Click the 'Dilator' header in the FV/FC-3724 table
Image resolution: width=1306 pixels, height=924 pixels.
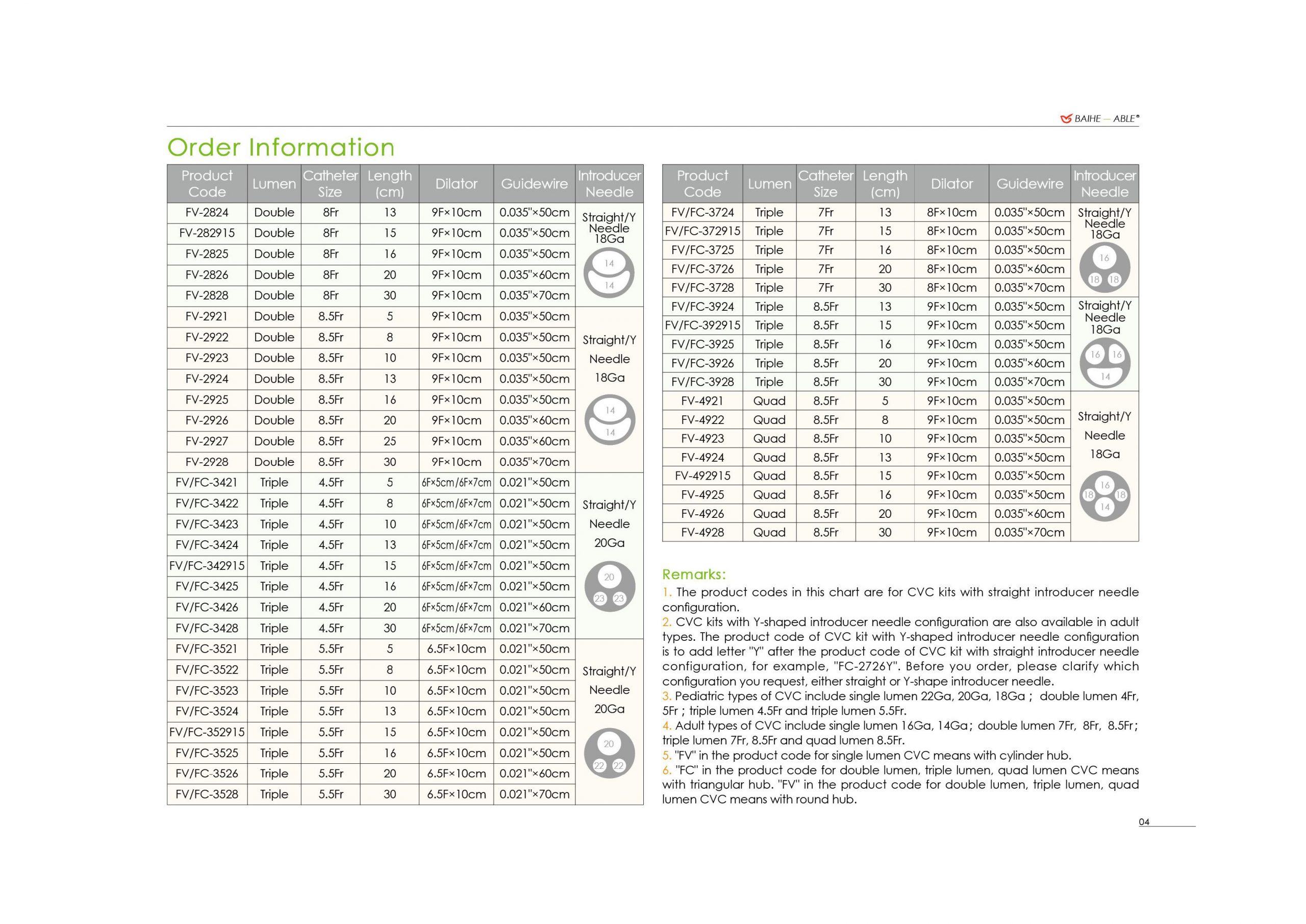pos(951,184)
